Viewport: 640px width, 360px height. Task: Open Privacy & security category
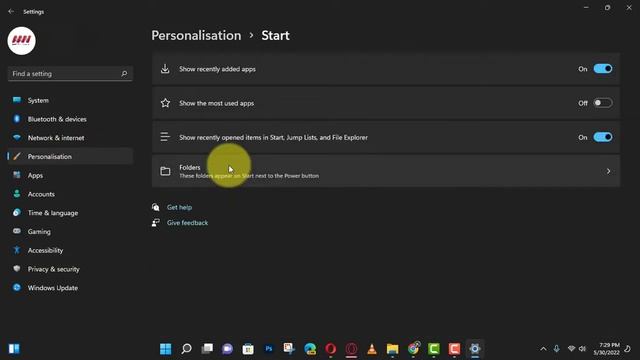pos(70,269)
